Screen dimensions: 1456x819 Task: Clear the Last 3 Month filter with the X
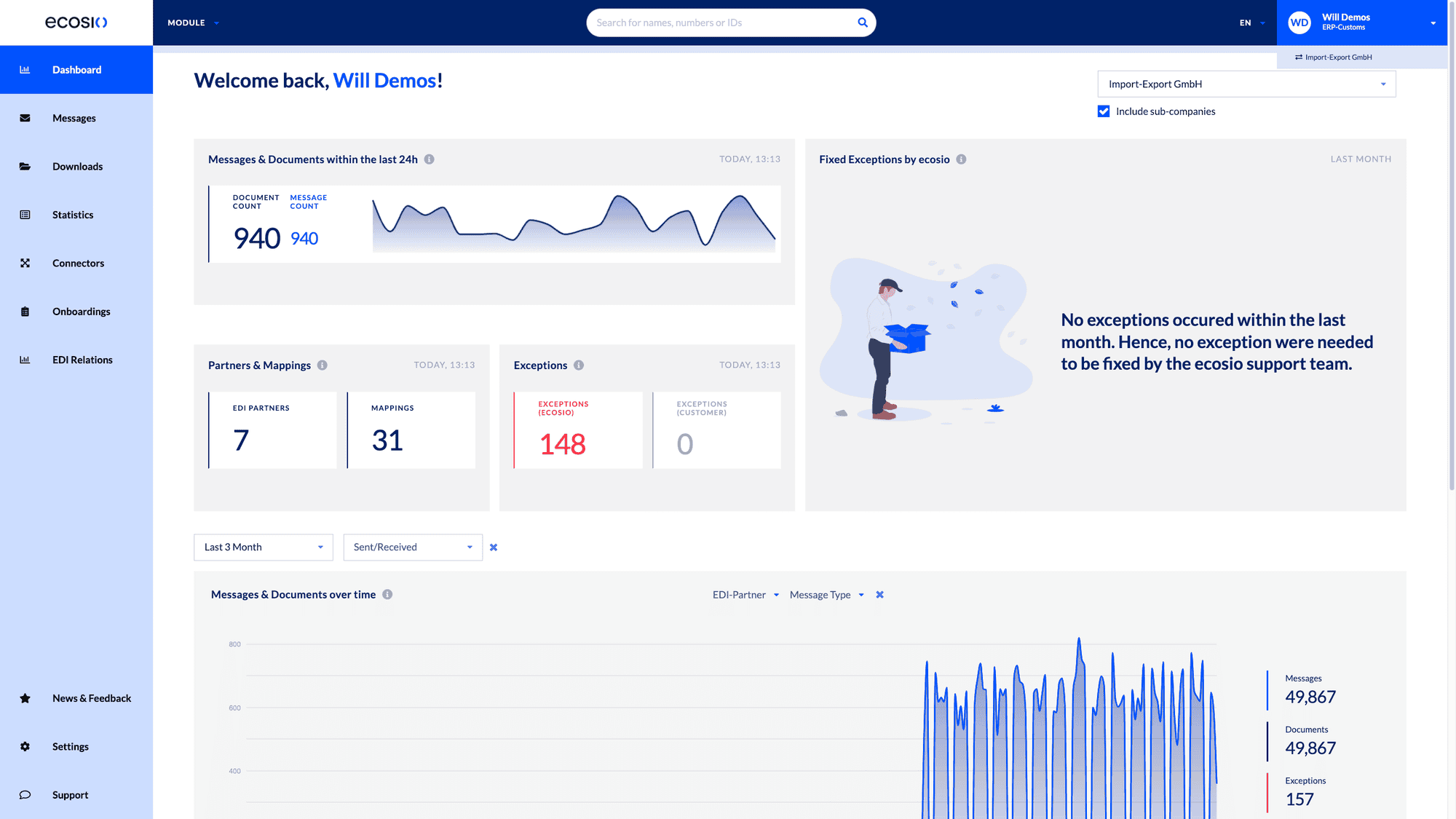[494, 547]
